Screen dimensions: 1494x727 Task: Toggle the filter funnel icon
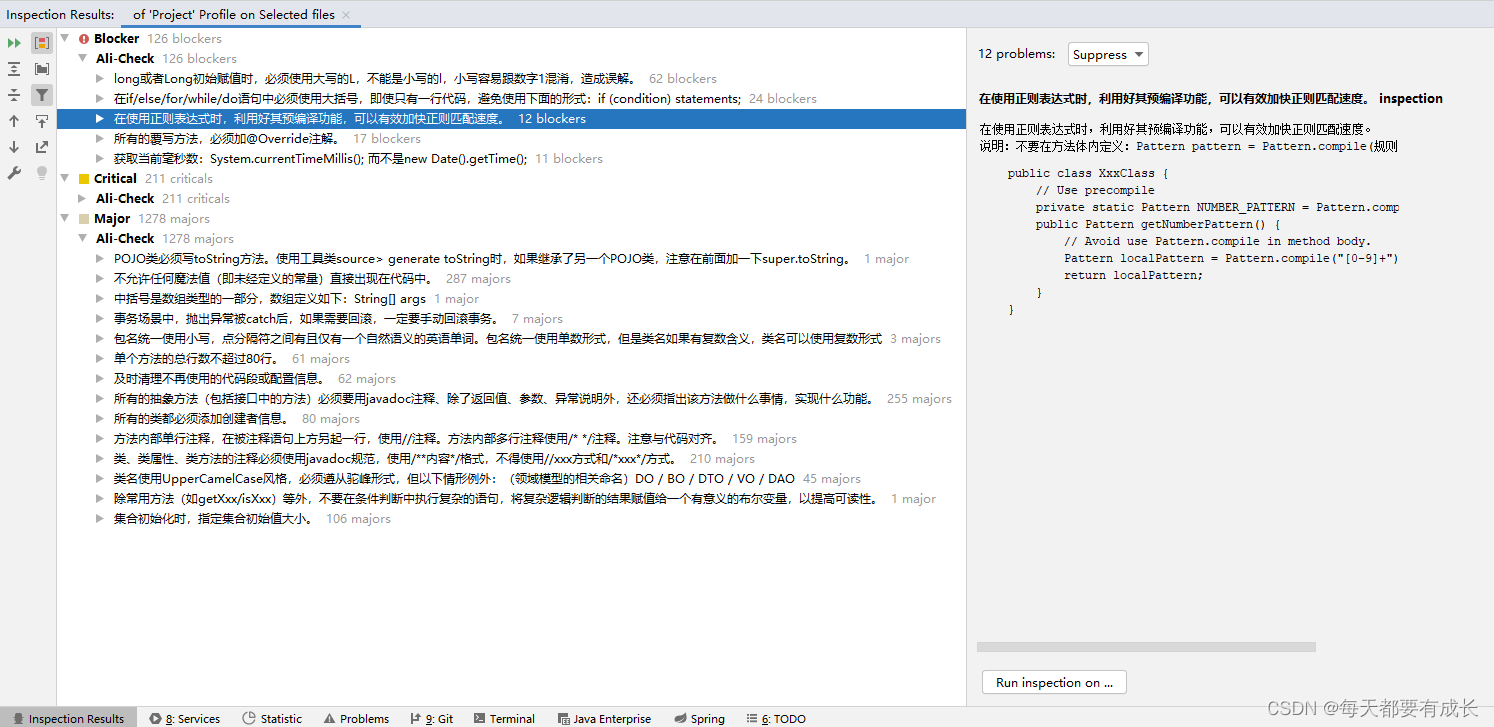tap(41, 95)
